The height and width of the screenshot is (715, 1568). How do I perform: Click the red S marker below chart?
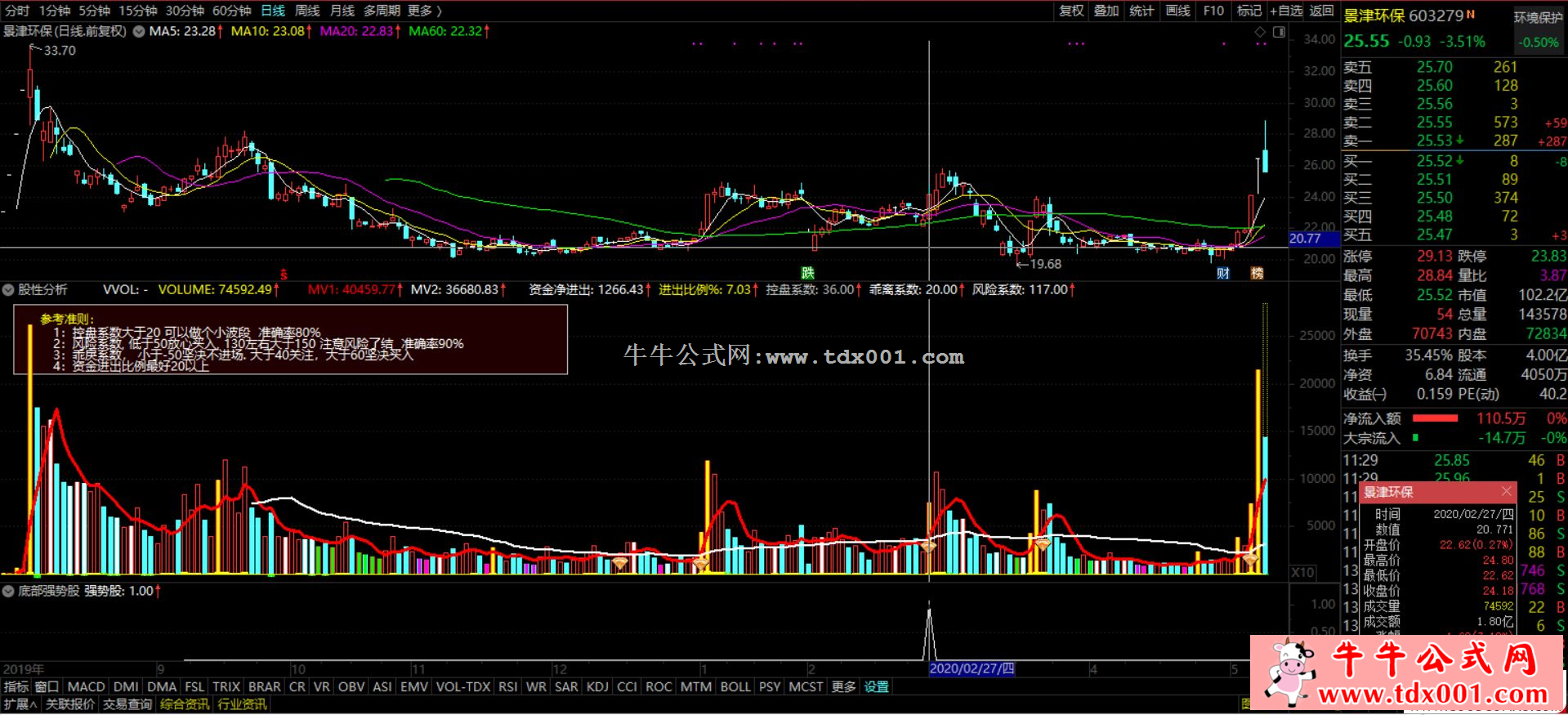click(x=284, y=275)
